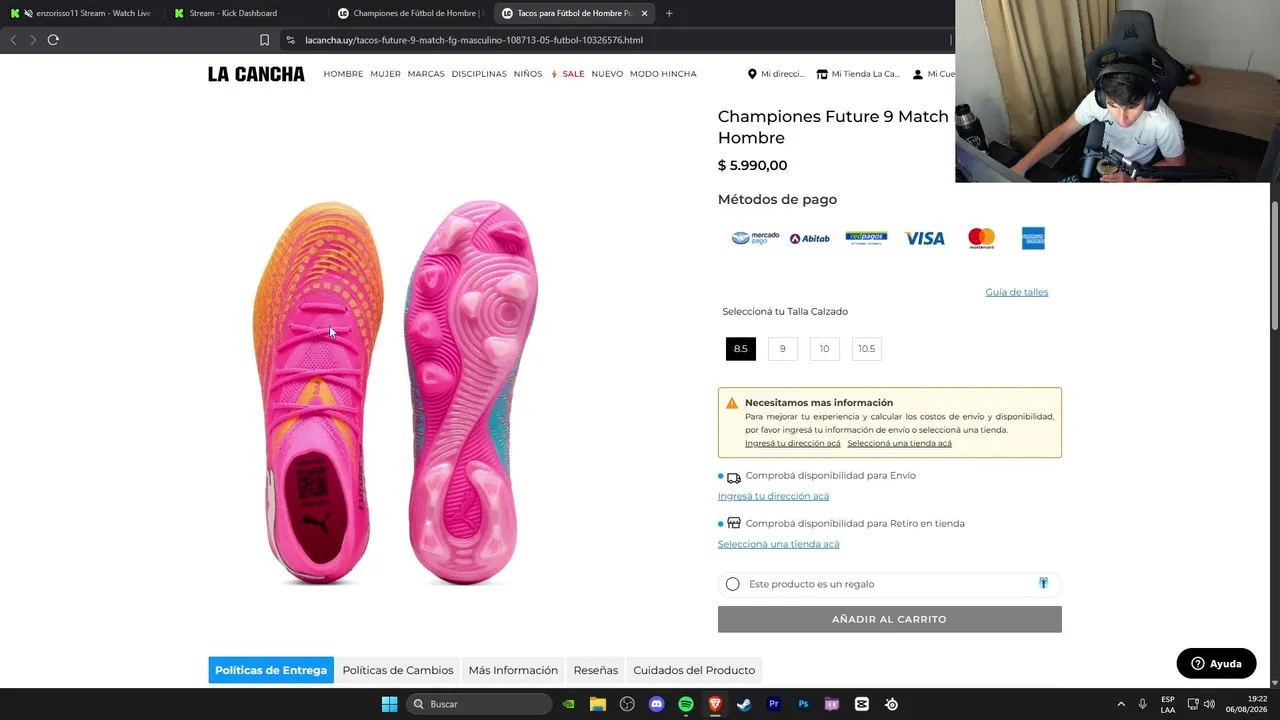
Task: Click the Mastercard payment logo
Action: 982,238
